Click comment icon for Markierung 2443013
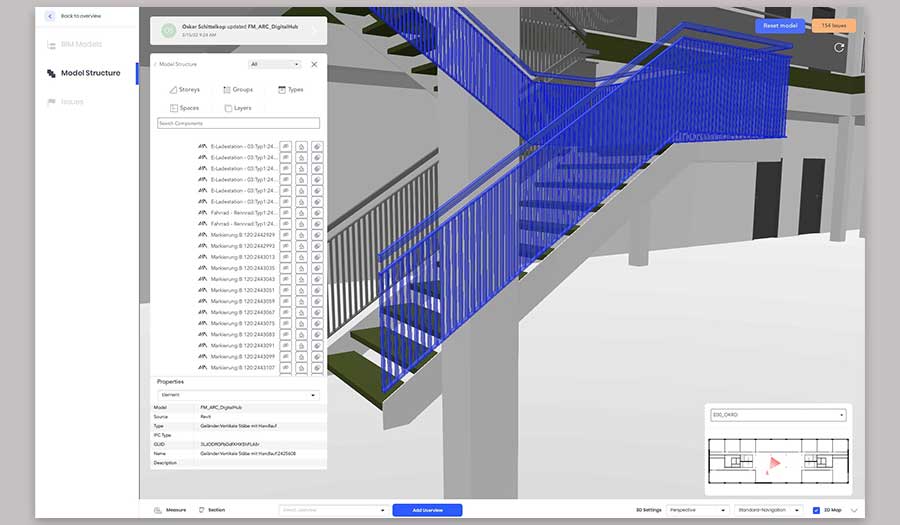Image resolution: width=900 pixels, height=525 pixels. coord(285,257)
